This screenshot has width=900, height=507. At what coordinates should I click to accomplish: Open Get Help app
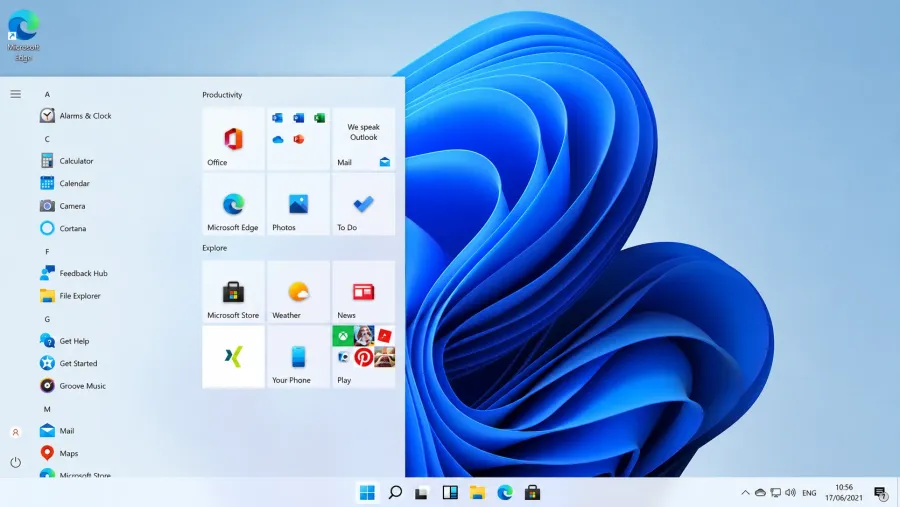pyautogui.click(x=65, y=340)
